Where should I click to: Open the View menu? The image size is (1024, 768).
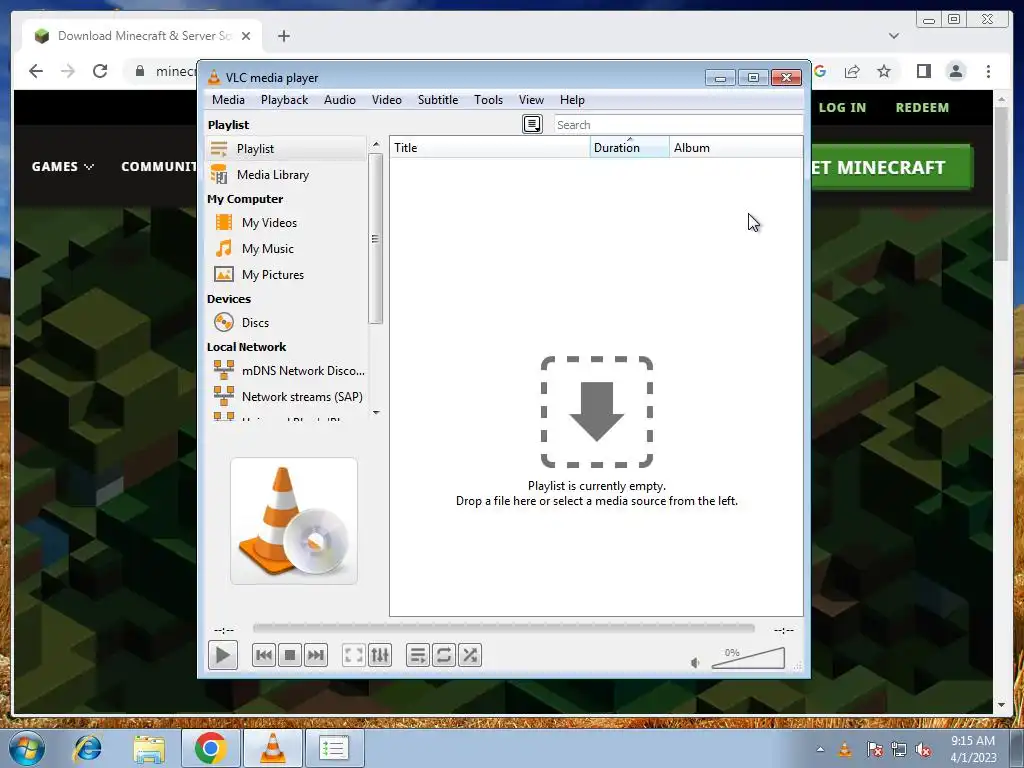point(531,100)
